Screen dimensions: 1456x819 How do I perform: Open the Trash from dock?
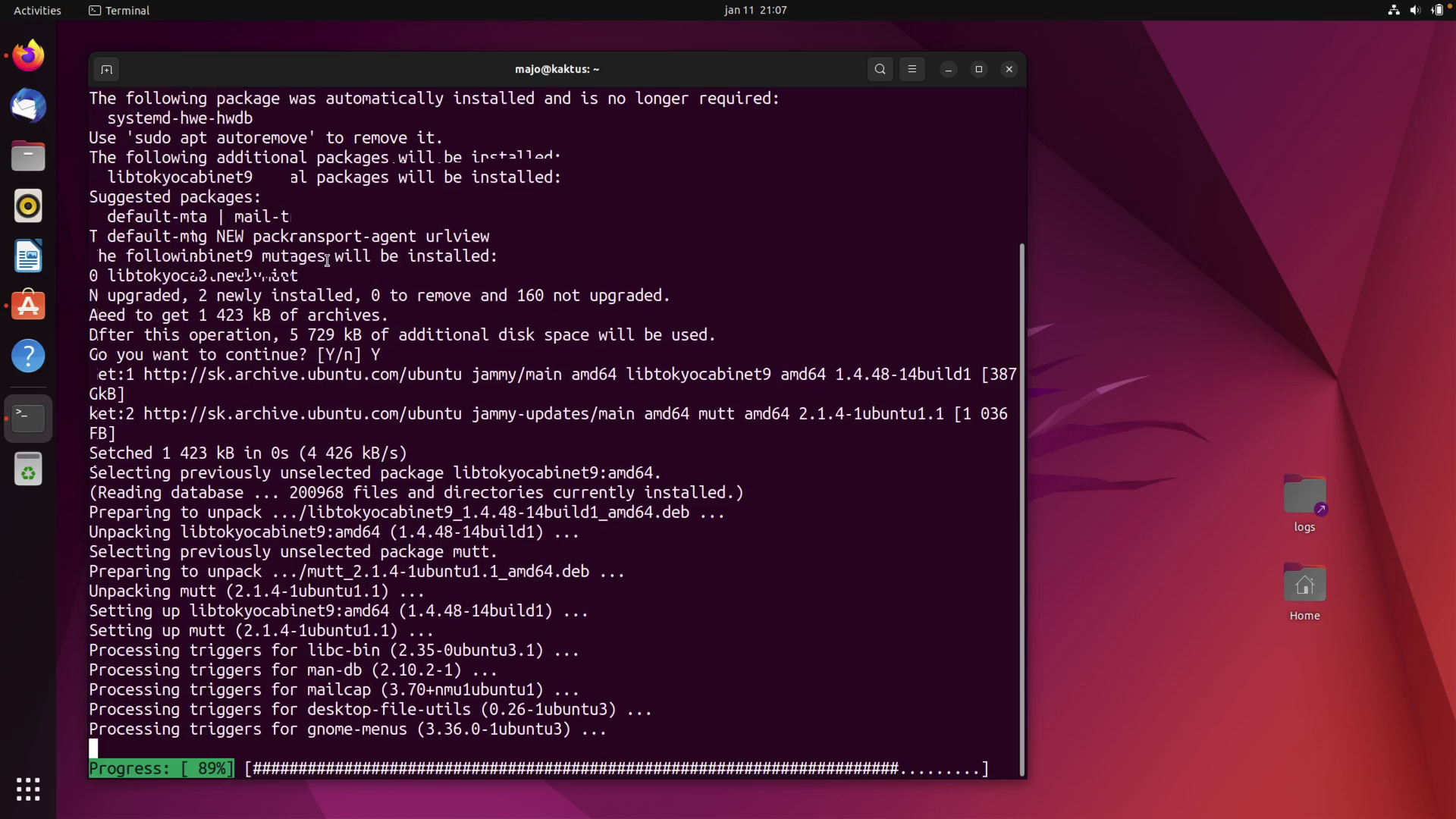click(x=28, y=469)
